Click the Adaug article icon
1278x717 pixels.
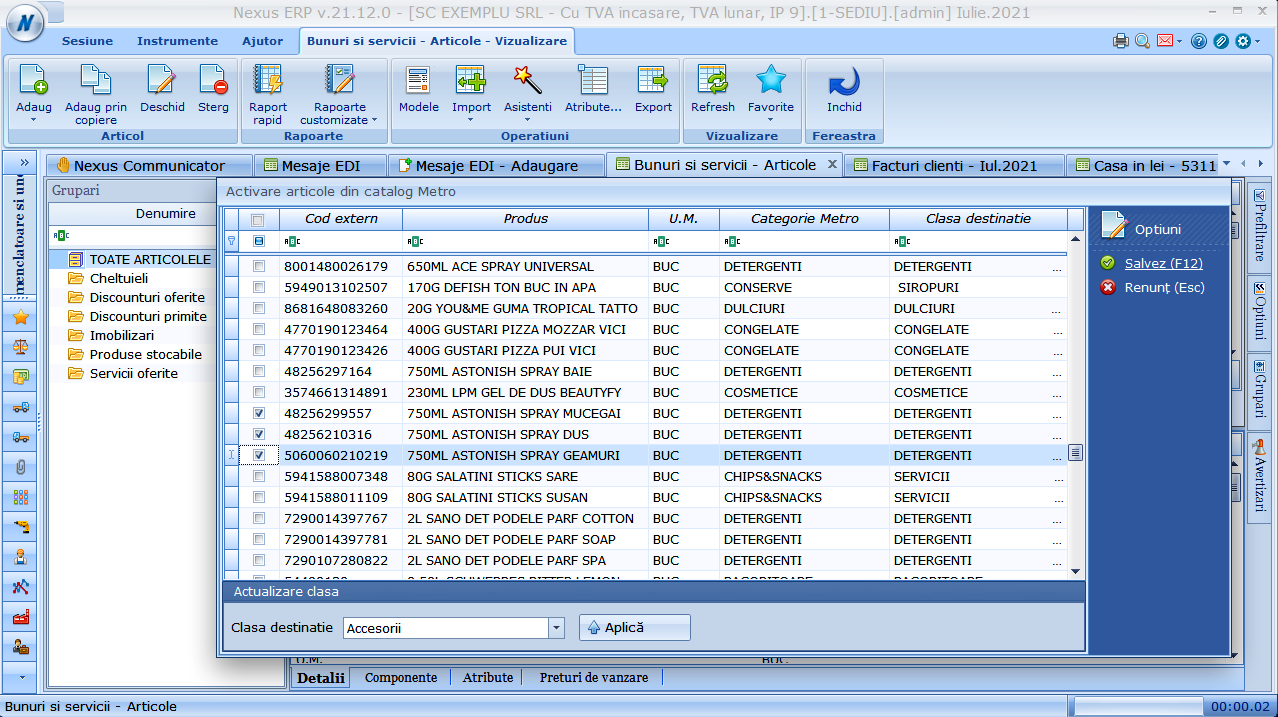[34, 80]
